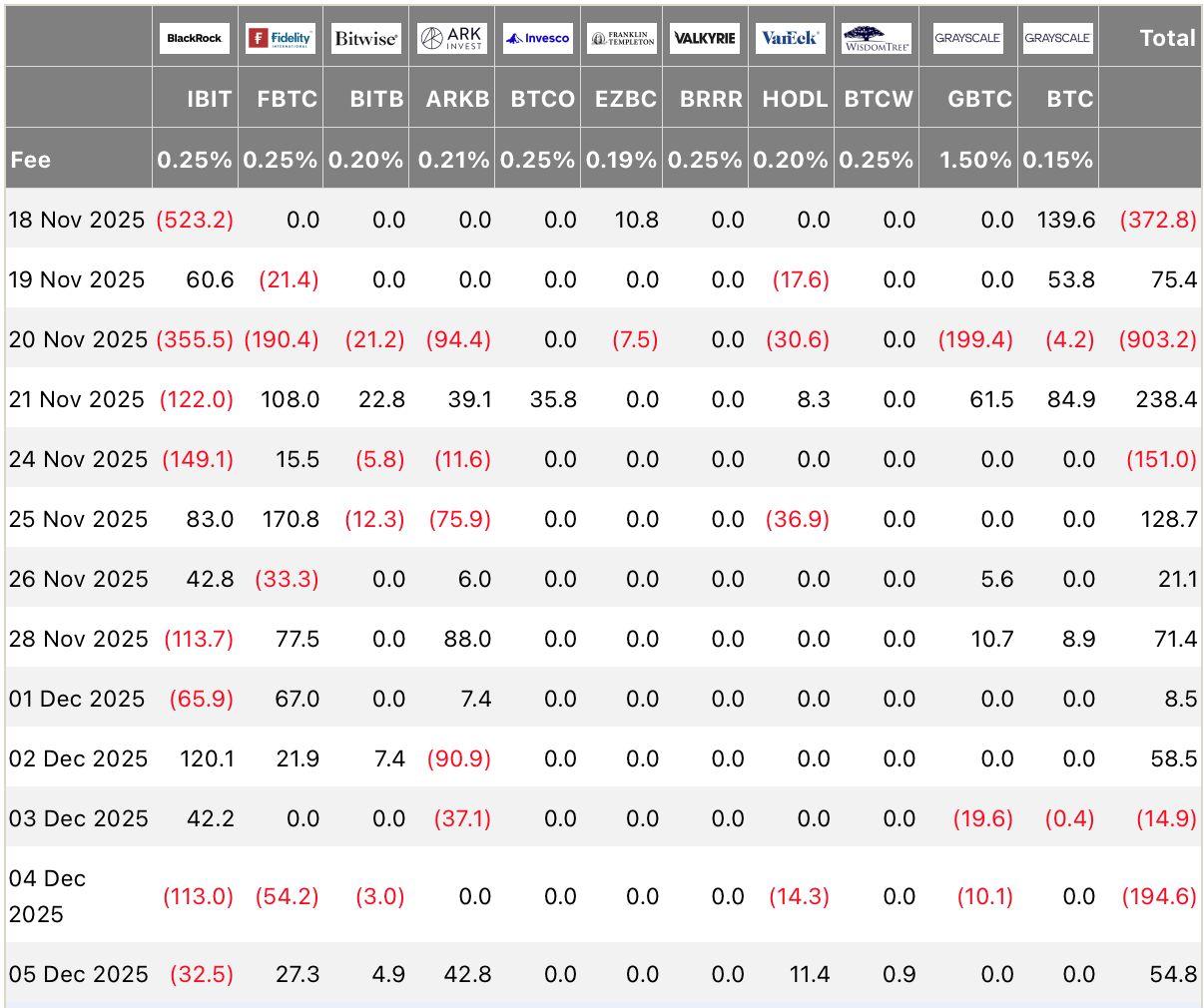The height and width of the screenshot is (1008, 1204).
Task: Select the BTCW ticker header
Action: pyautogui.click(x=879, y=99)
